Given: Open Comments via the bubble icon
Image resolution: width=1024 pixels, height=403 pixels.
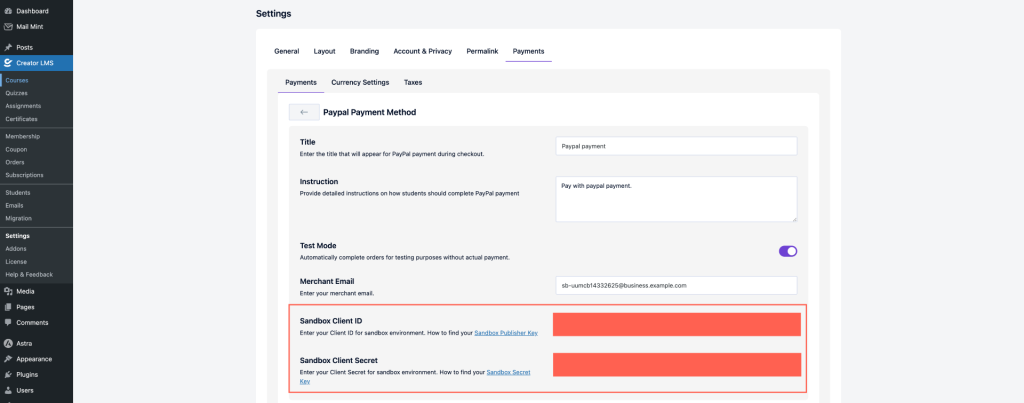Looking at the screenshot, I should click(x=8, y=323).
